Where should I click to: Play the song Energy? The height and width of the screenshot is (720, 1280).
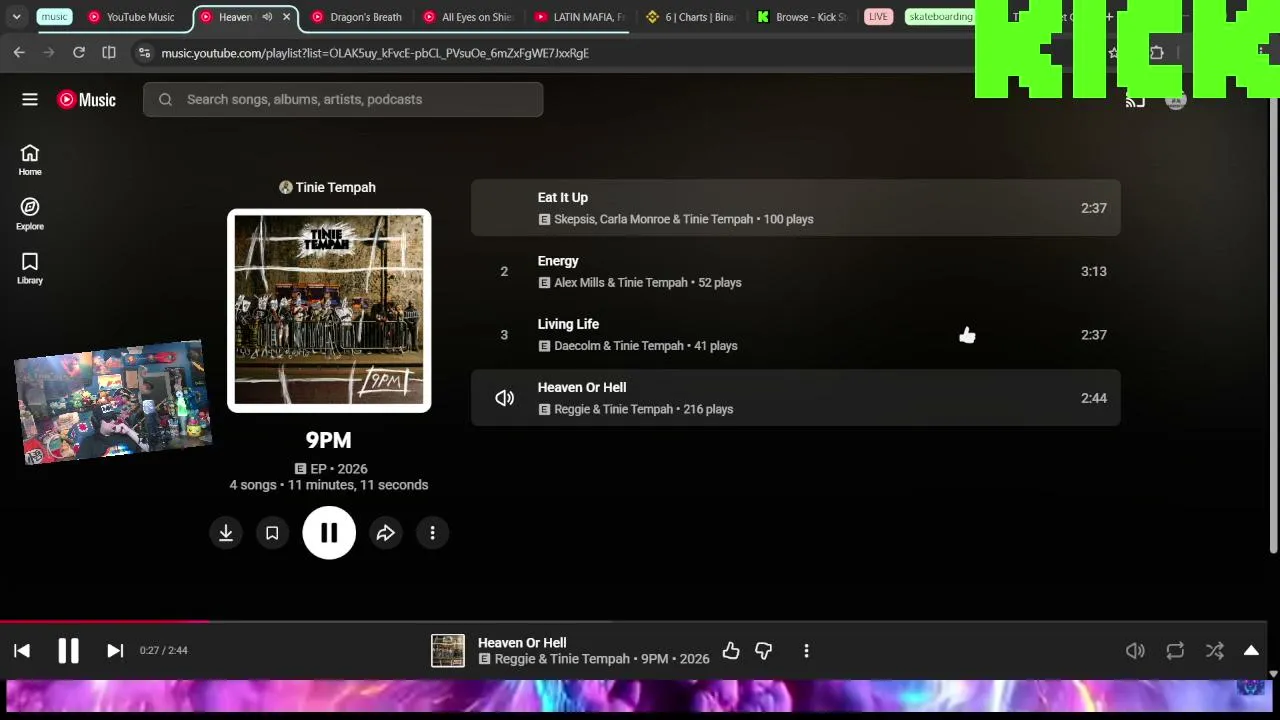pos(558,261)
